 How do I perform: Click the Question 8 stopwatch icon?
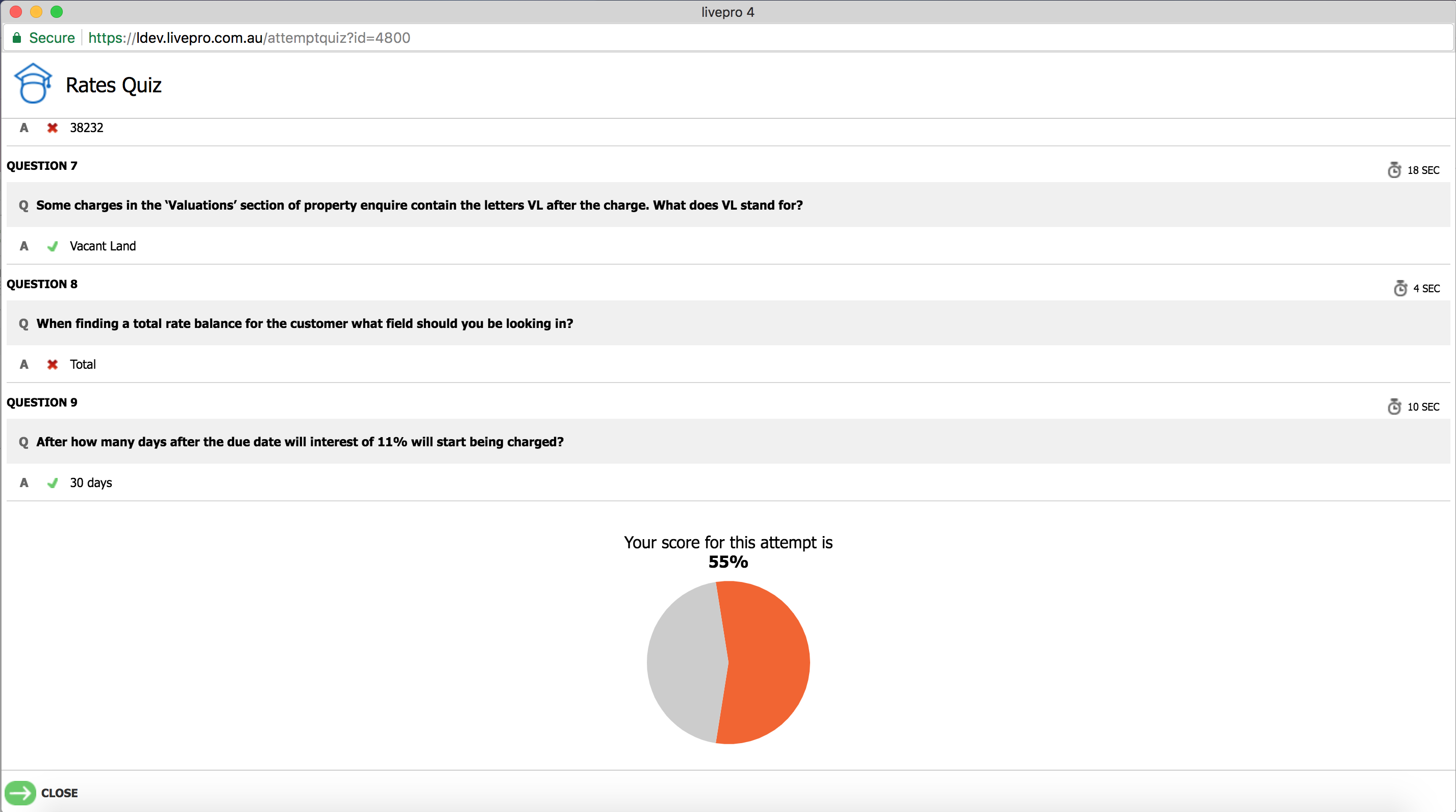point(1400,288)
